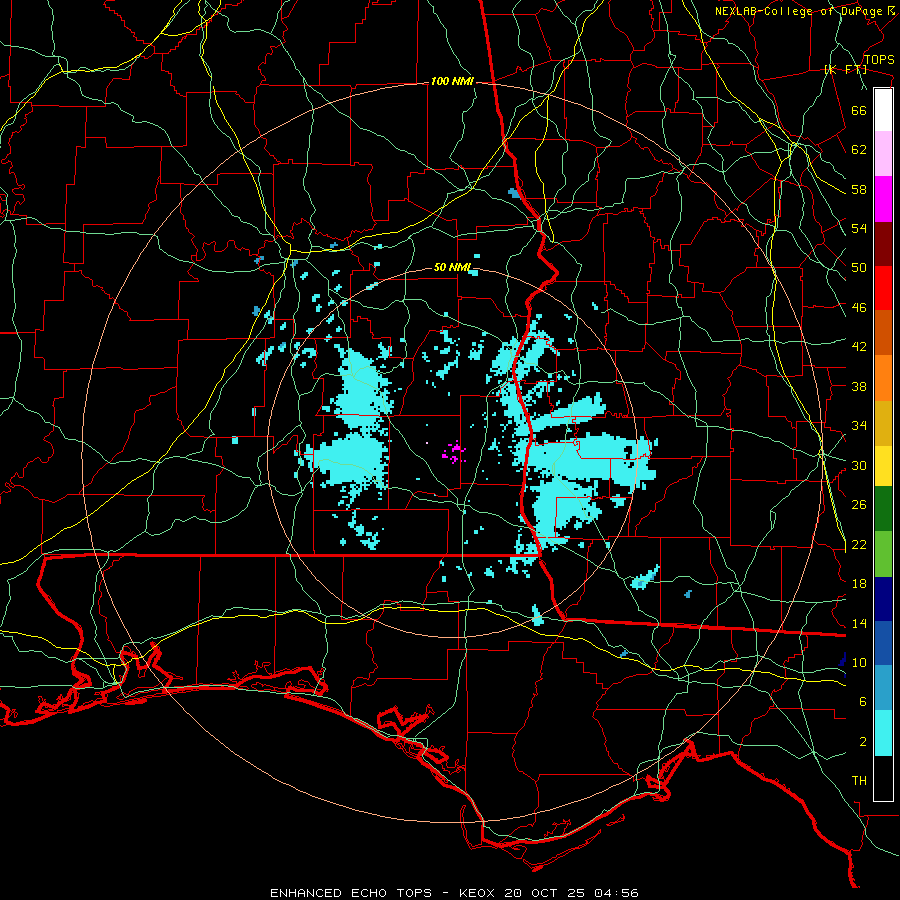Select the black TH threshold swatch in legend
The width and height of the screenshot is (900, 900).
pos(883,778)
